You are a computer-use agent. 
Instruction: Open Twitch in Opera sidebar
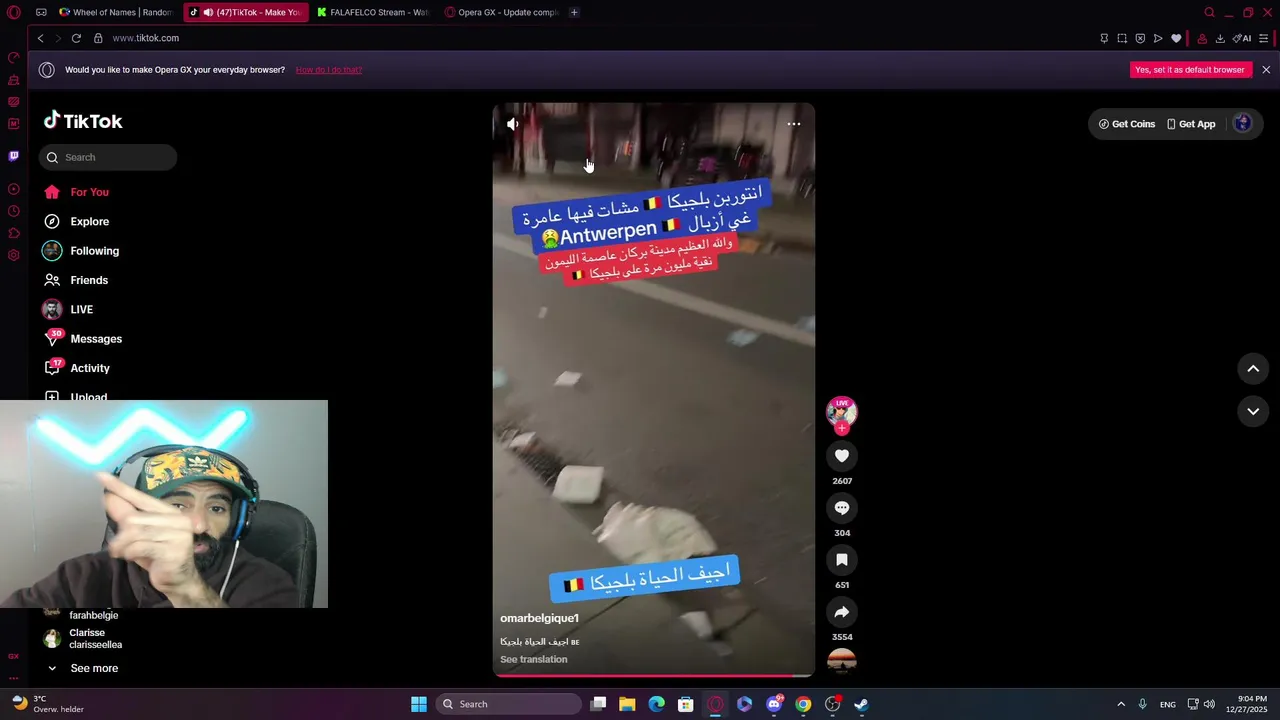coord(14,156)
